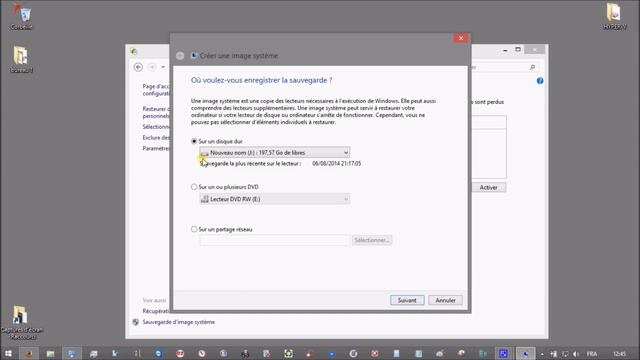Click the Forward arrow in the background window
Screen dimensions: 640x360
tap(152, 67)
